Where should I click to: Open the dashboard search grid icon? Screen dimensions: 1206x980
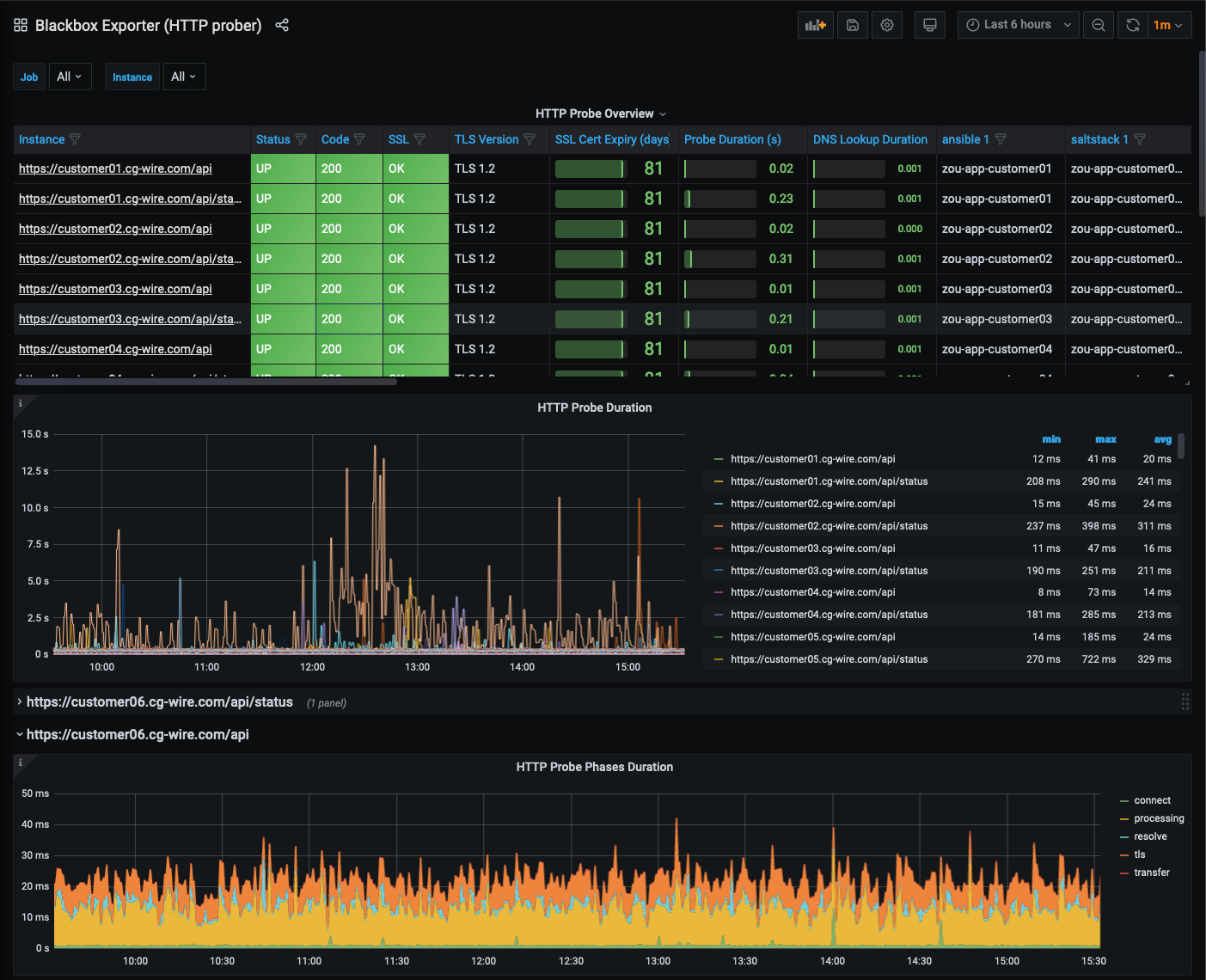point(21,25)
